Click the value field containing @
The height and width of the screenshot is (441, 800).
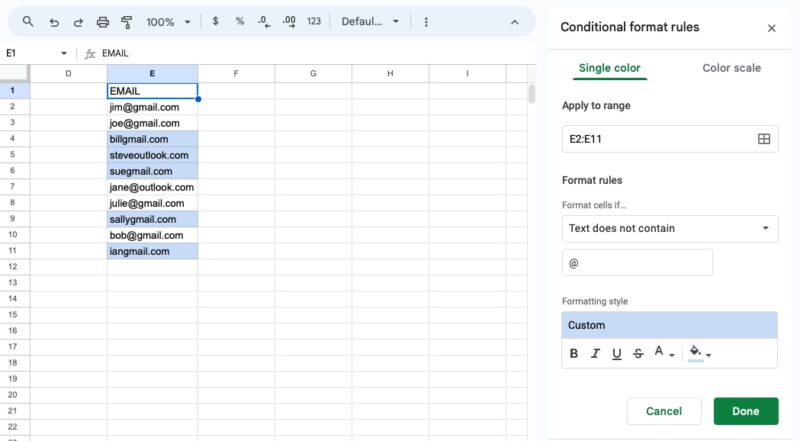point(637,263)
